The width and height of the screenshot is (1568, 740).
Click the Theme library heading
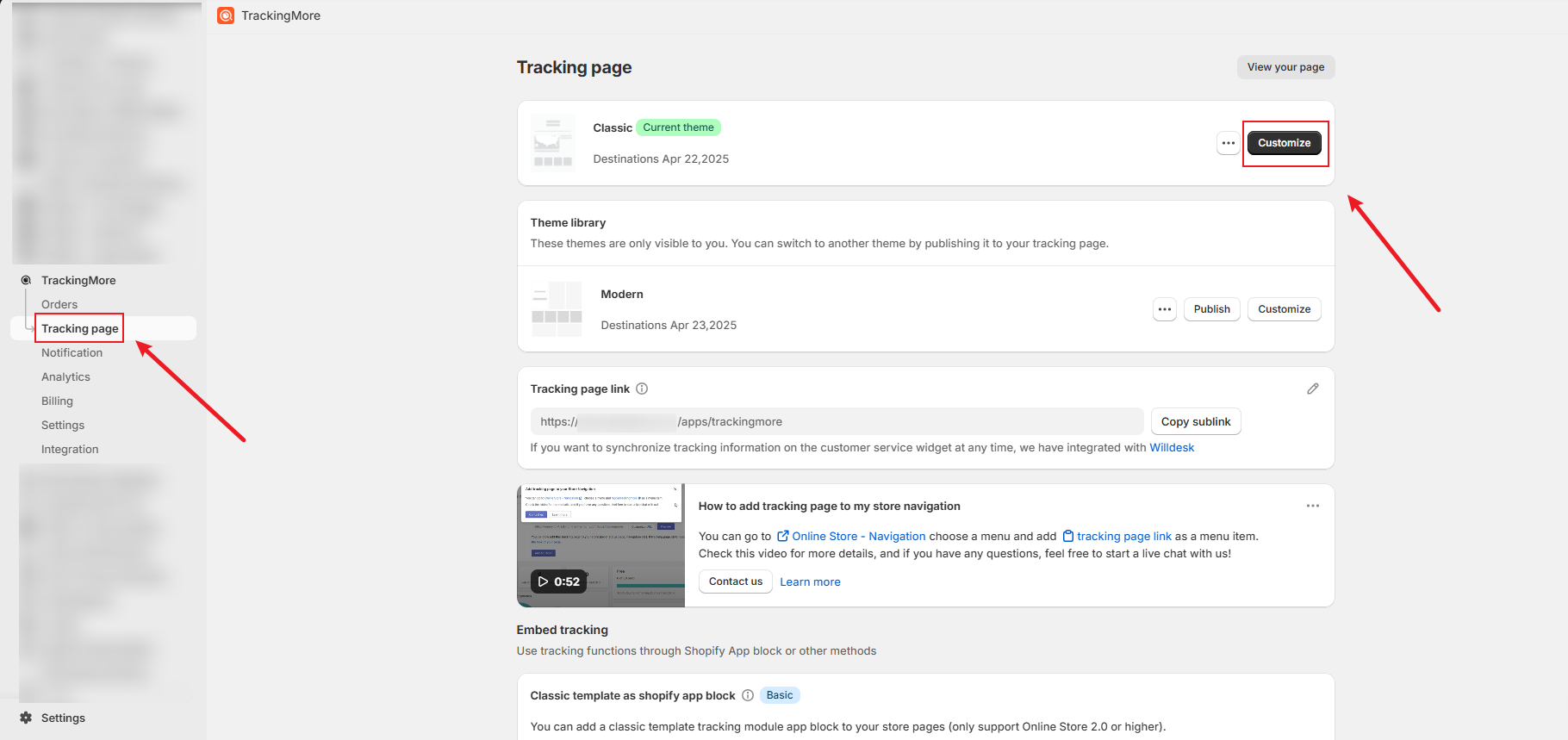pos(568,222)
